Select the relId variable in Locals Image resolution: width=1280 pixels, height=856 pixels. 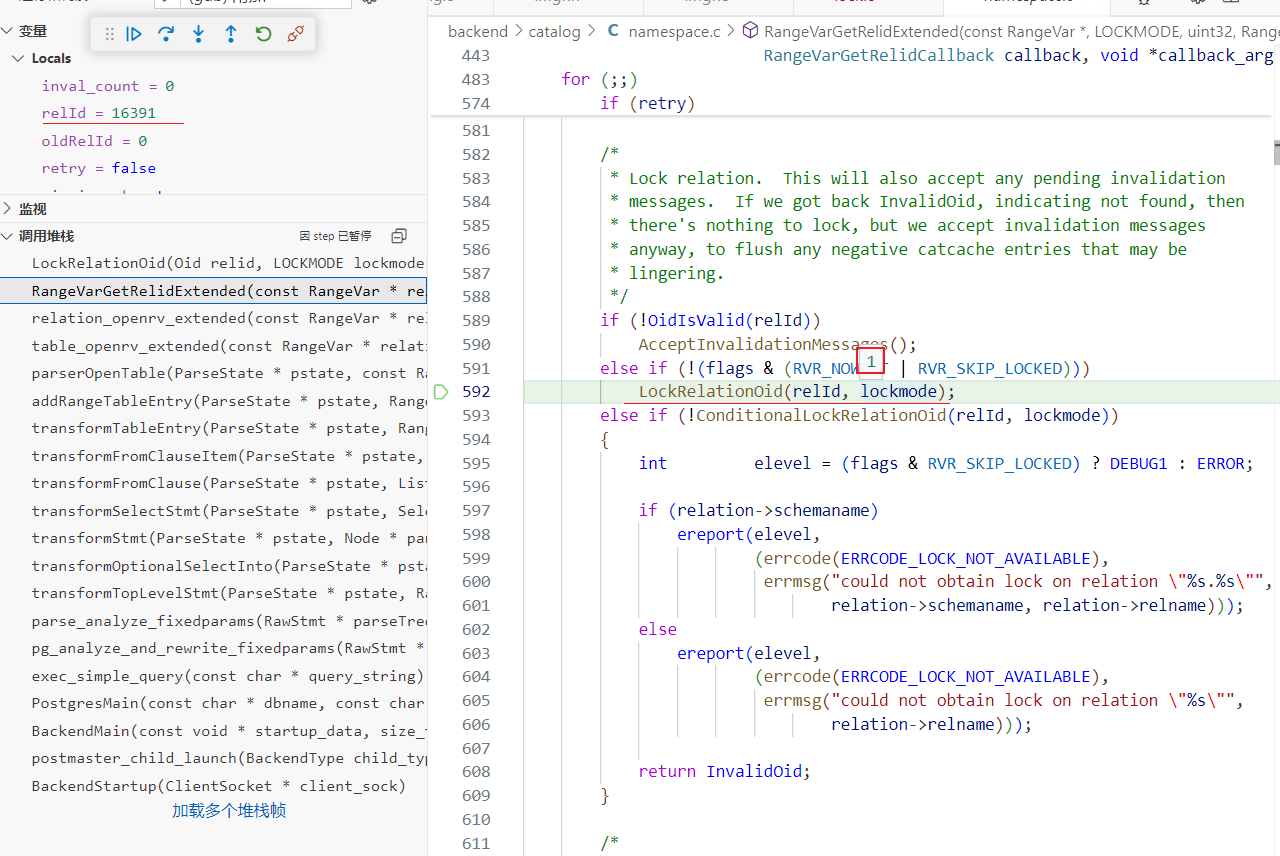click(x=98, y=113)
